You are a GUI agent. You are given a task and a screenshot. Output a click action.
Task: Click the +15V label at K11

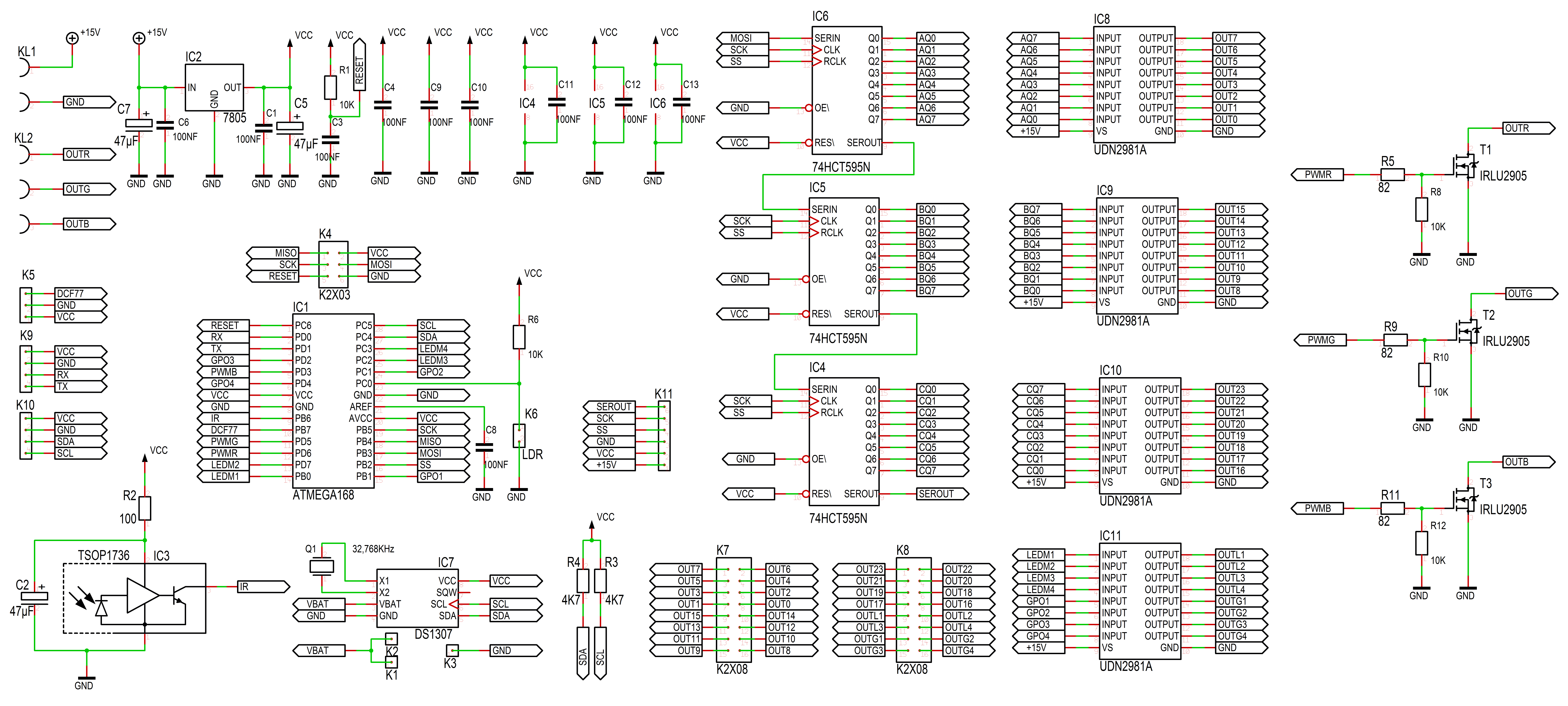(x=609, y=465)
